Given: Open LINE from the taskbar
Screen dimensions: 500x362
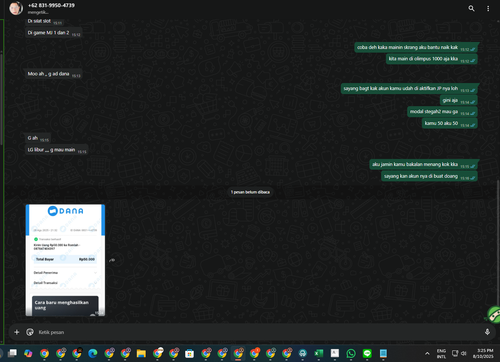Looking at the screenshot, I should coord(367,353).
